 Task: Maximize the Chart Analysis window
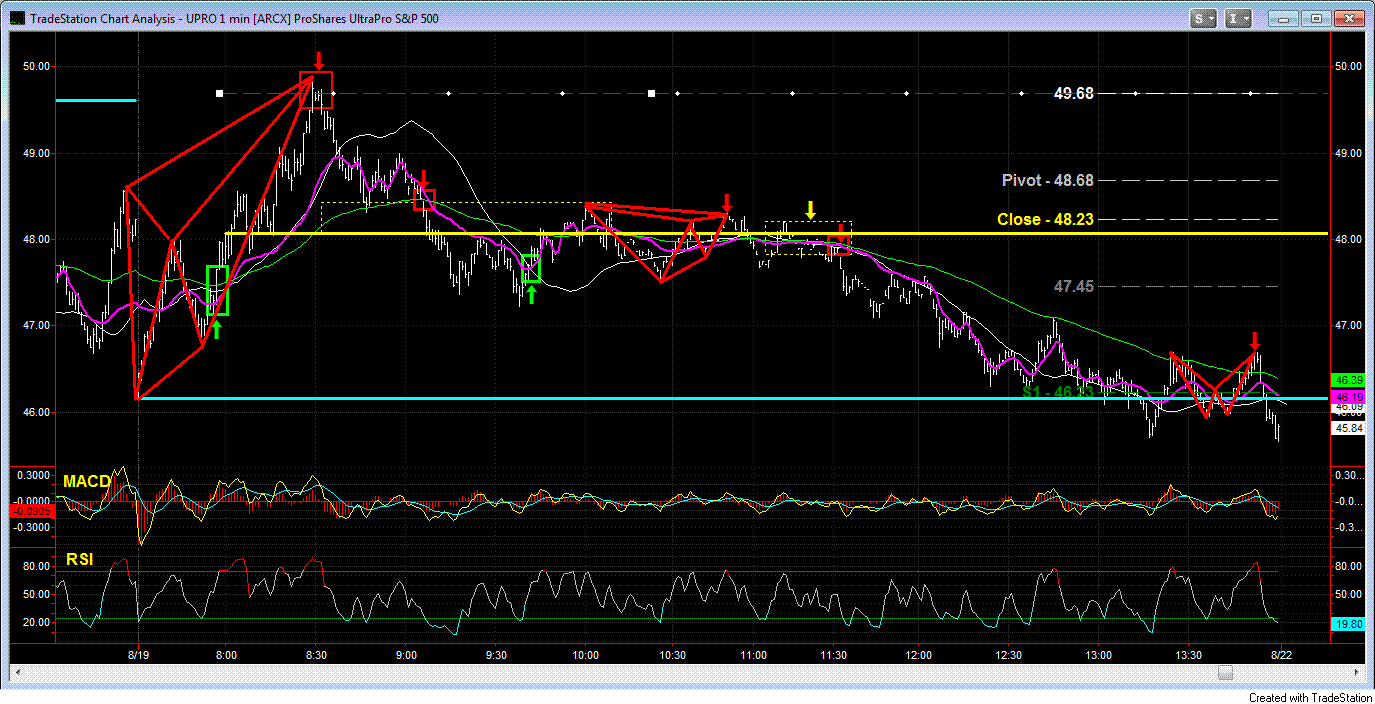1316,18
